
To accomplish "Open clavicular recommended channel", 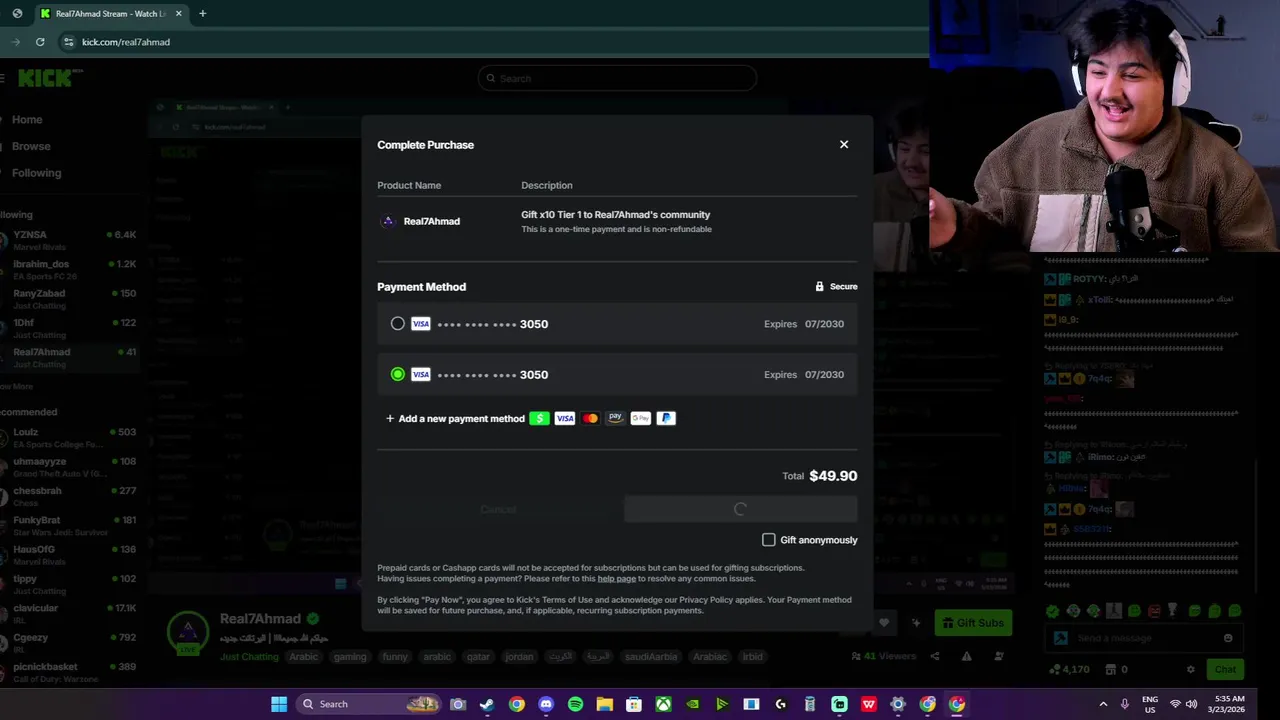I will [x=68, y=613].
